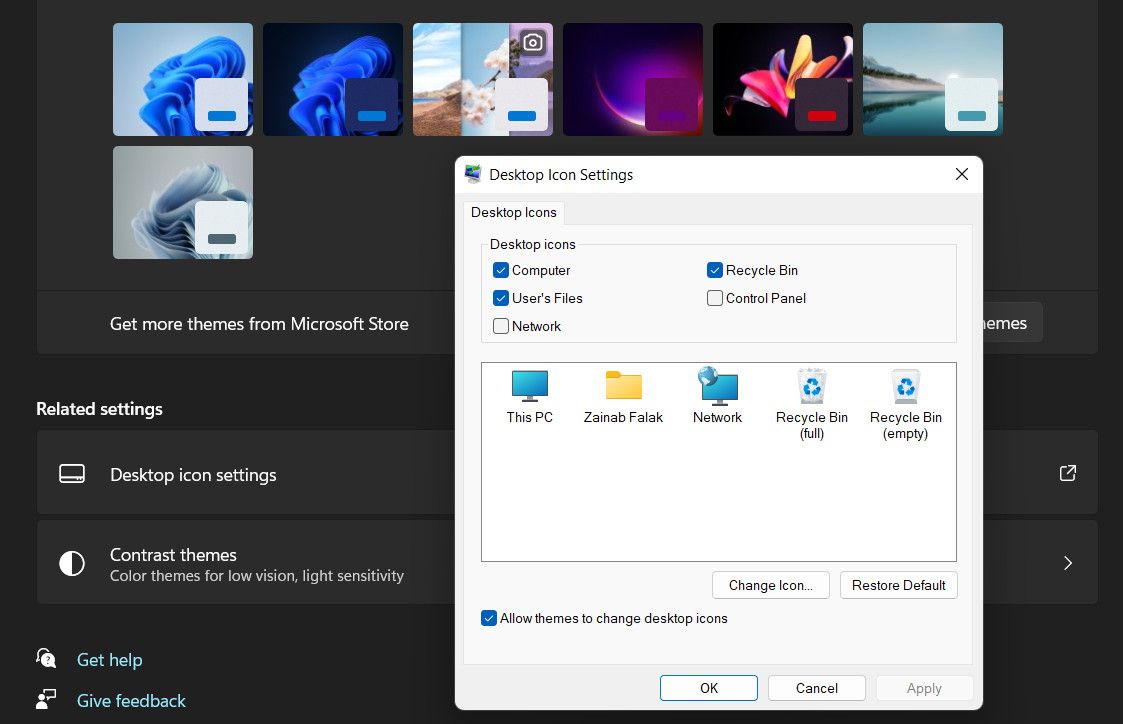Uncheck Allow themes to change desktop icons
1123x724 pixels.
pos(489,618)
